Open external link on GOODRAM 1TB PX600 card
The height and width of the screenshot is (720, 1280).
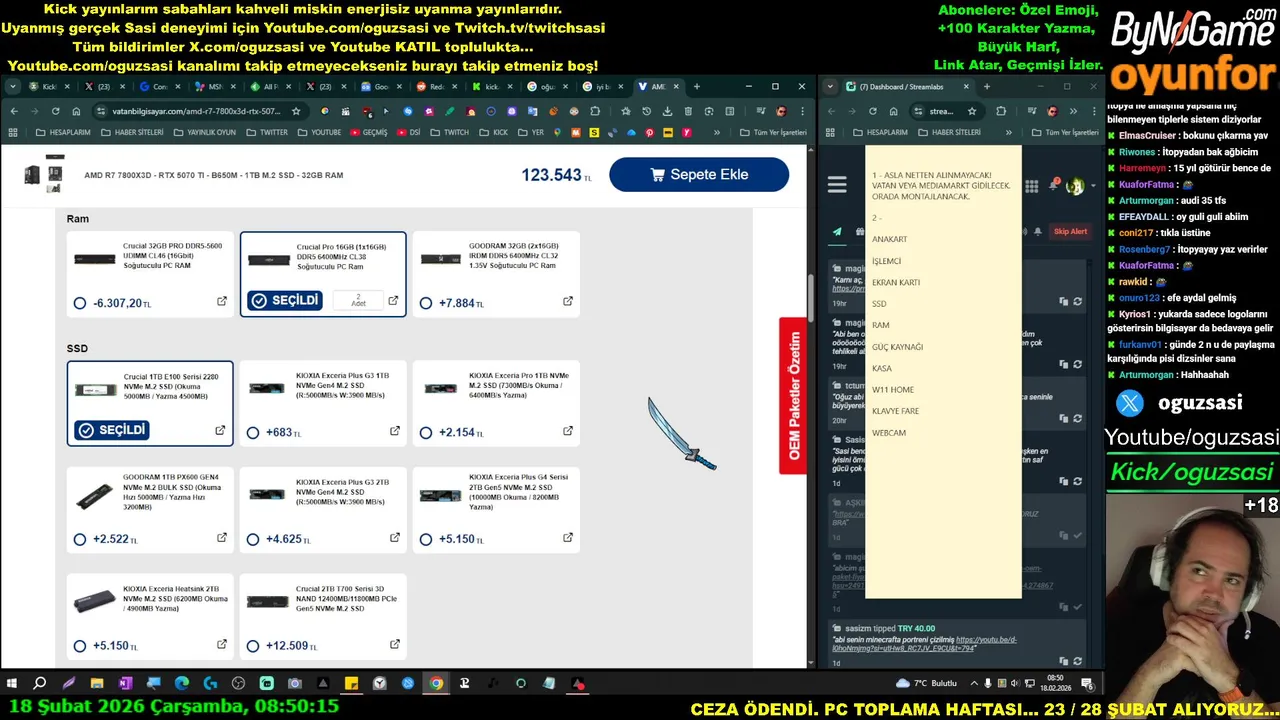222,538
